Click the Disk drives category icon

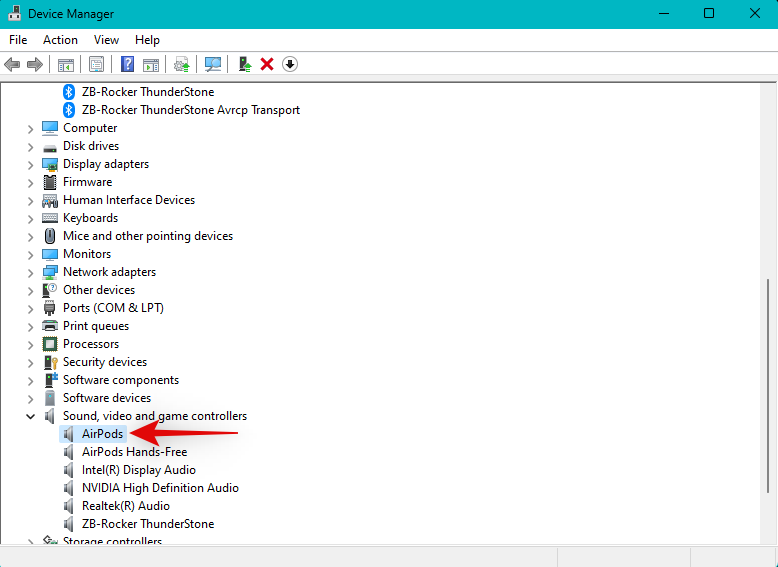50,147
